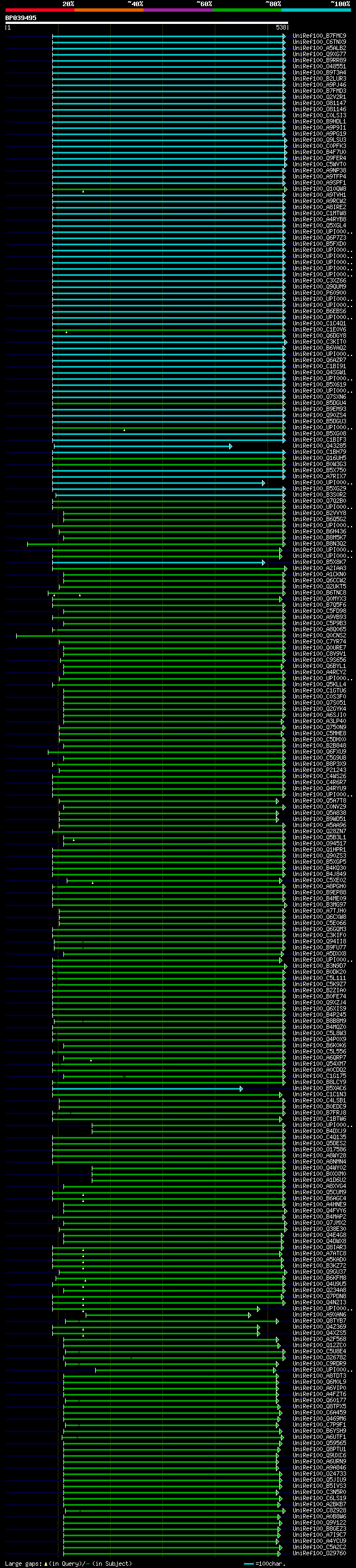Screen dimensions: 356x1568
Task: Select the UniRef100_A2IAA3 label
Action: coord(319,568)
